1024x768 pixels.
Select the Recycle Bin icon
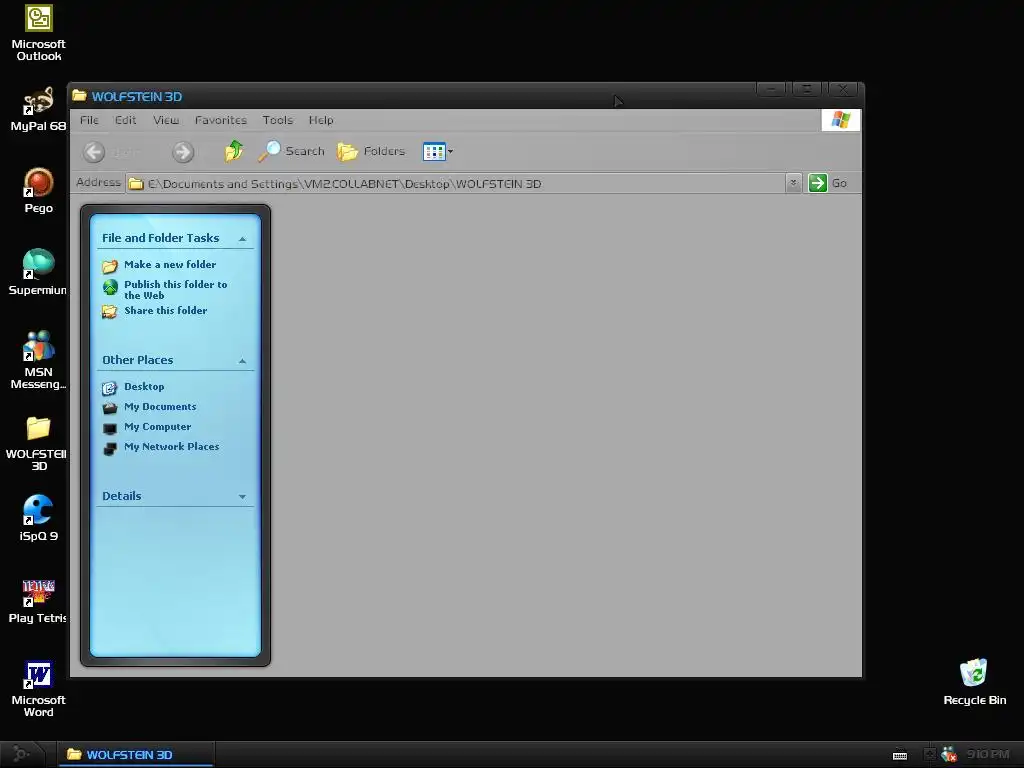tap(974, 682)
